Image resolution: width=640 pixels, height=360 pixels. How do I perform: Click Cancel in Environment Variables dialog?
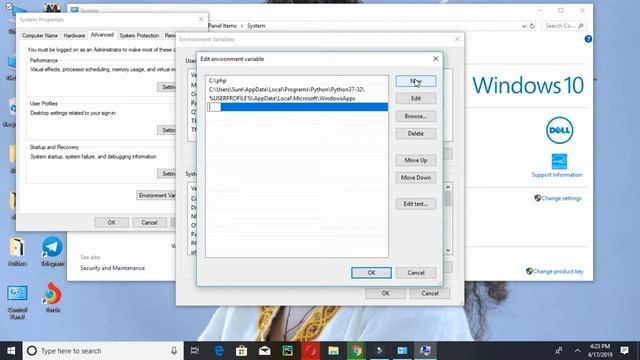(x=430, y=293)
